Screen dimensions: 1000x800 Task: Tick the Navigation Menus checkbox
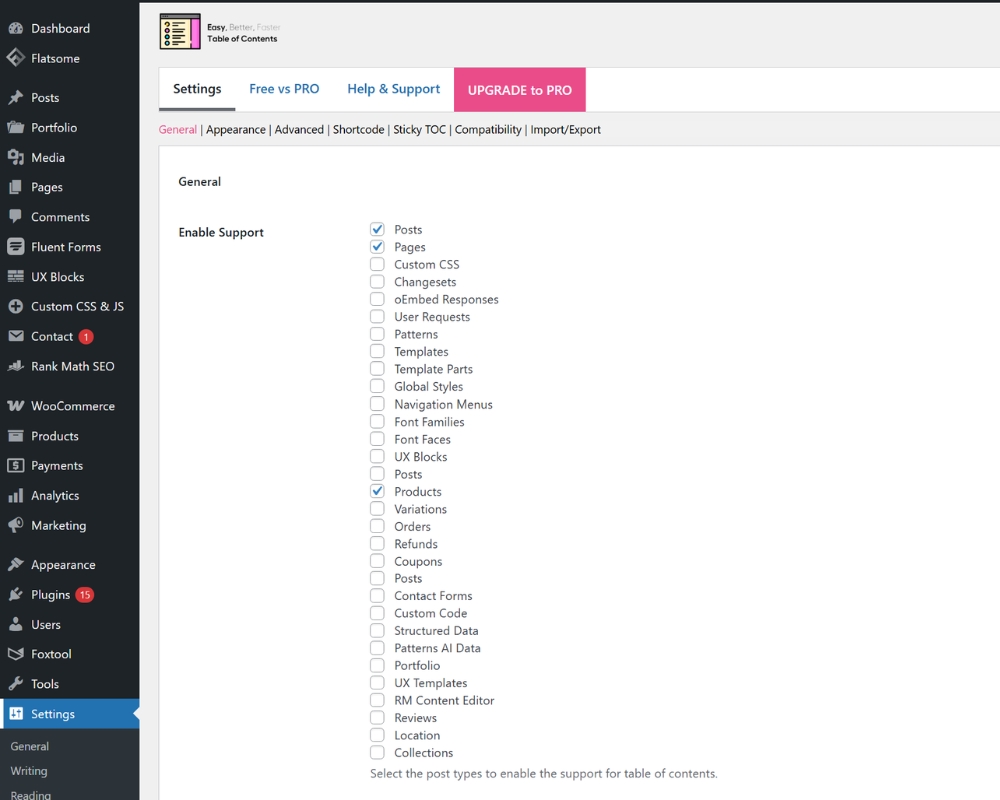(378, 404)
